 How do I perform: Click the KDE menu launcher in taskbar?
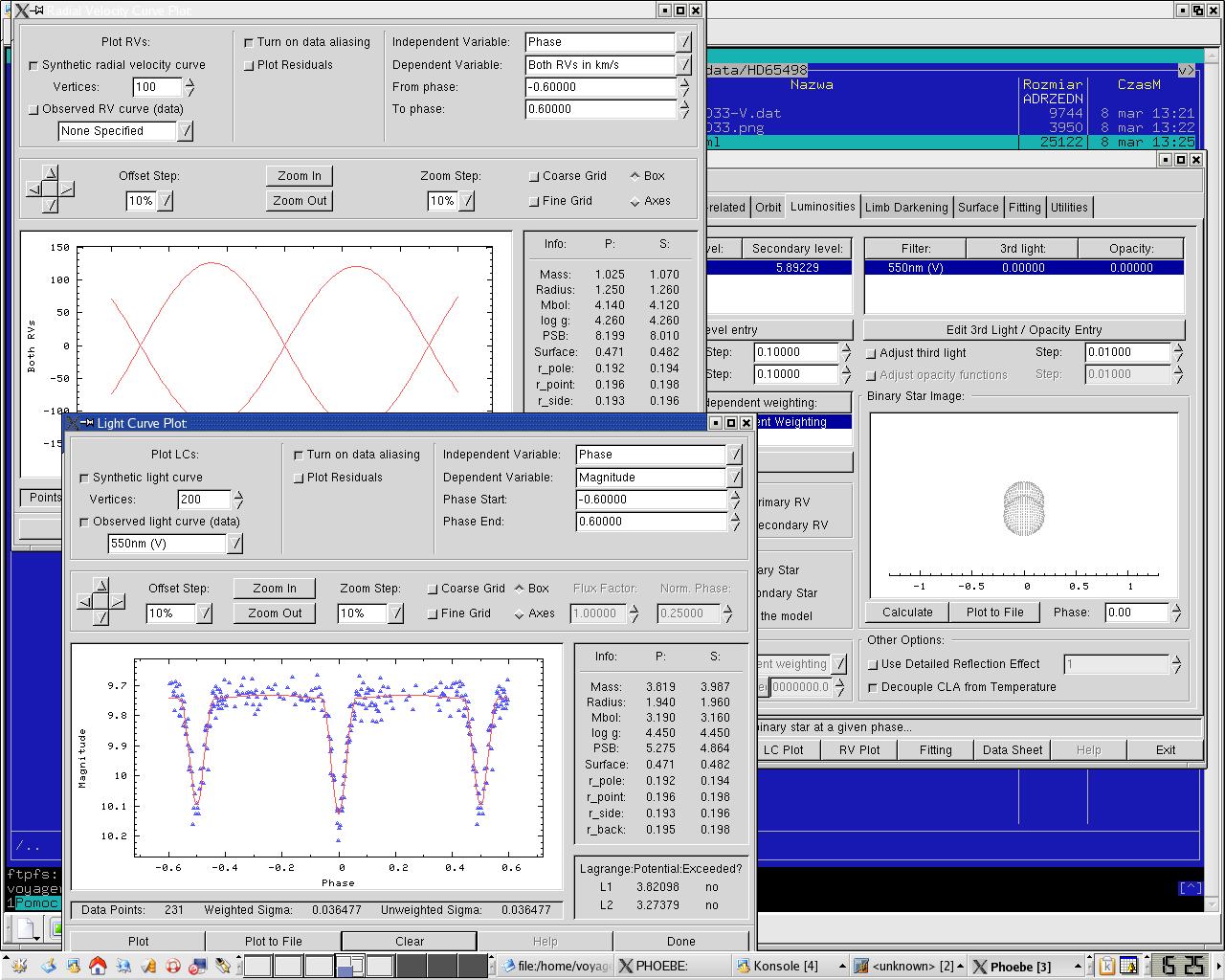coord(19,966)
